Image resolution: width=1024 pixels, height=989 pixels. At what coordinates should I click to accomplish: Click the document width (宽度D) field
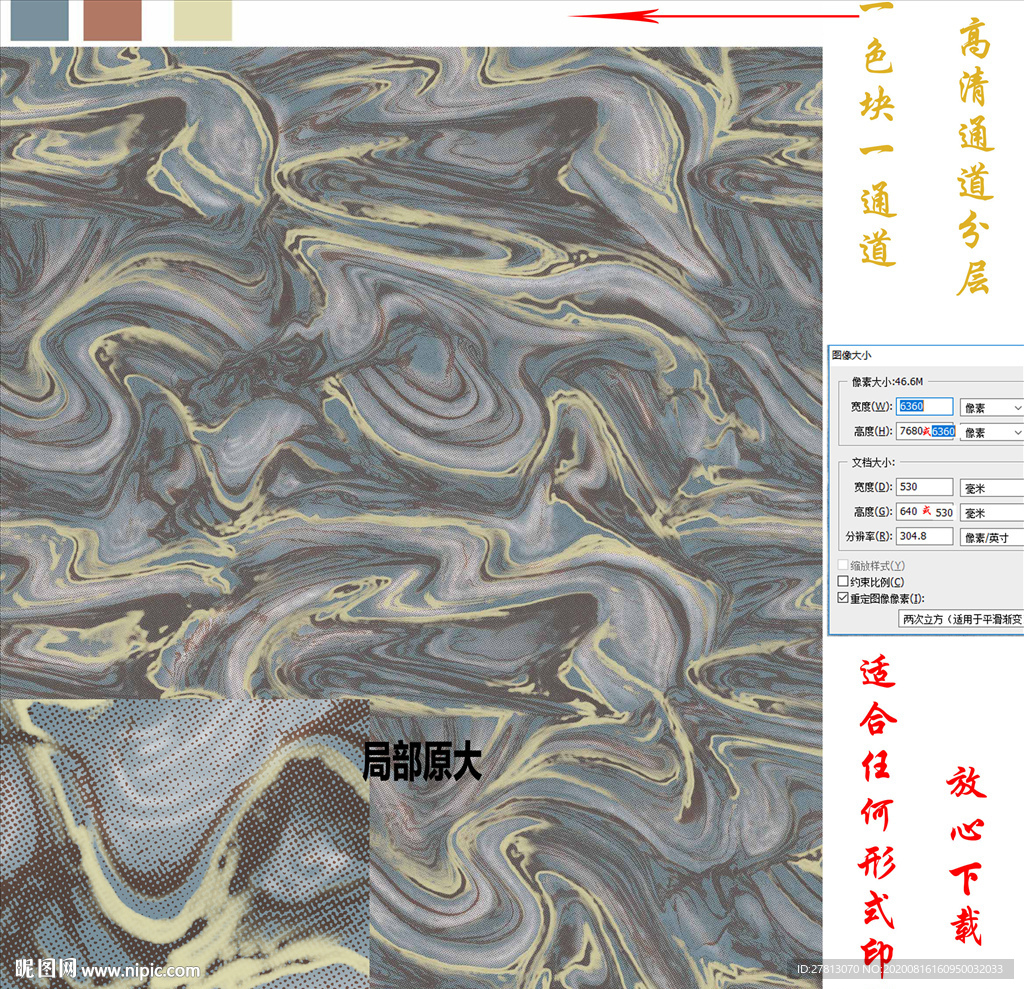point(924,487)
